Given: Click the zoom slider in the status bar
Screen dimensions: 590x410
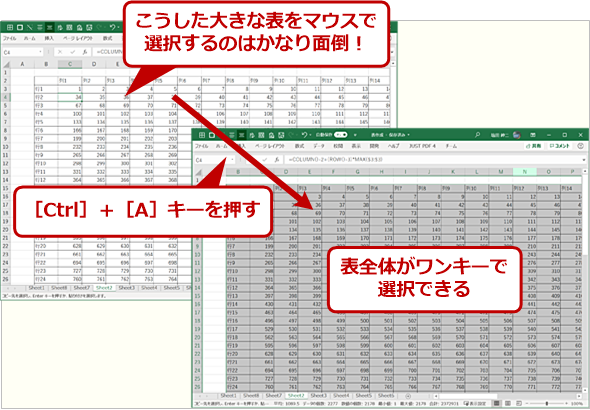Looking at the screenshot, I should 547,404.
